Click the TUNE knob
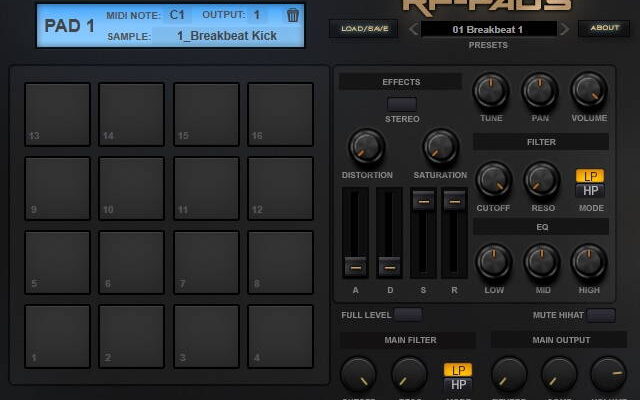Image resolution: width=640 pixels, height=400 pixels. click(490, 91)
